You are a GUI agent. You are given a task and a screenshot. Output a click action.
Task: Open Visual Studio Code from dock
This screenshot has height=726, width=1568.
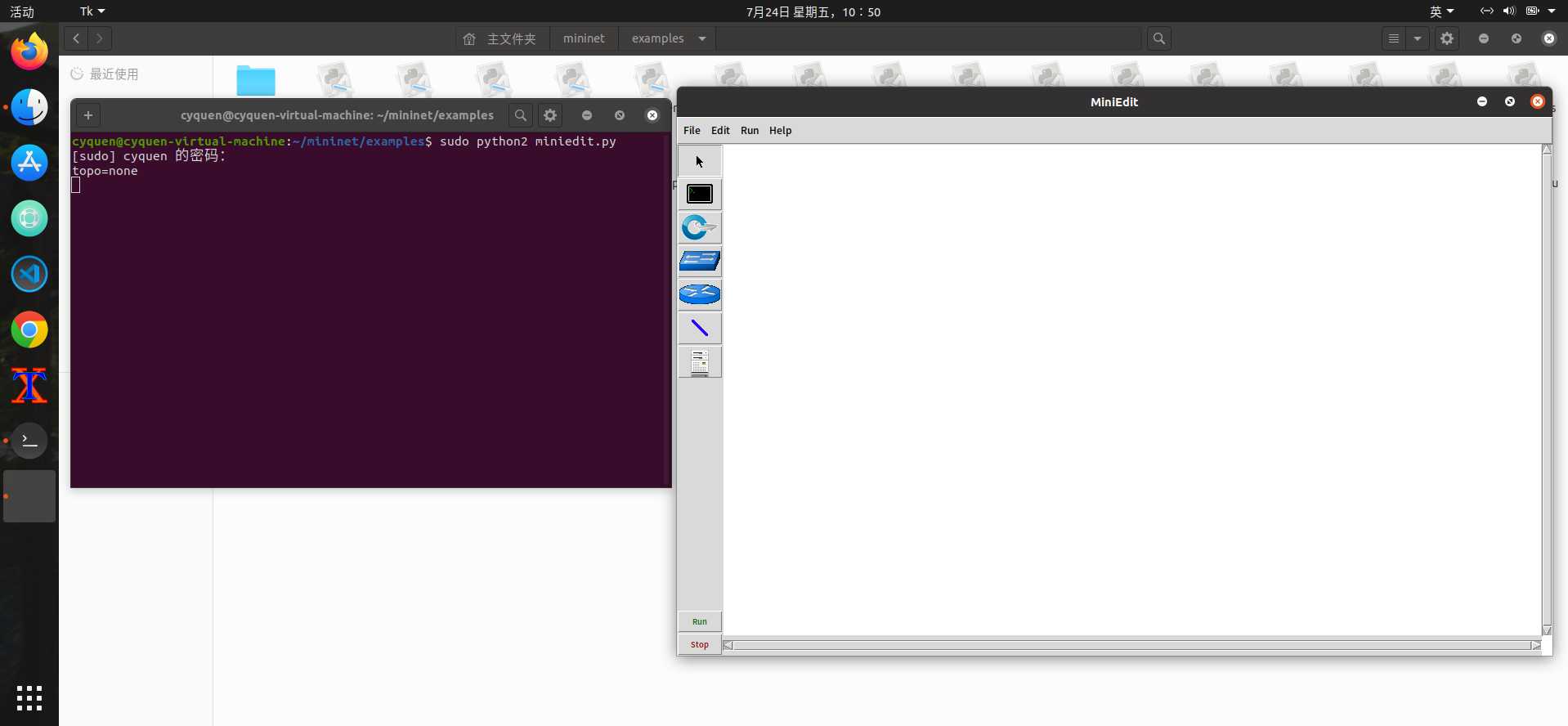click(x=29, y=274)
